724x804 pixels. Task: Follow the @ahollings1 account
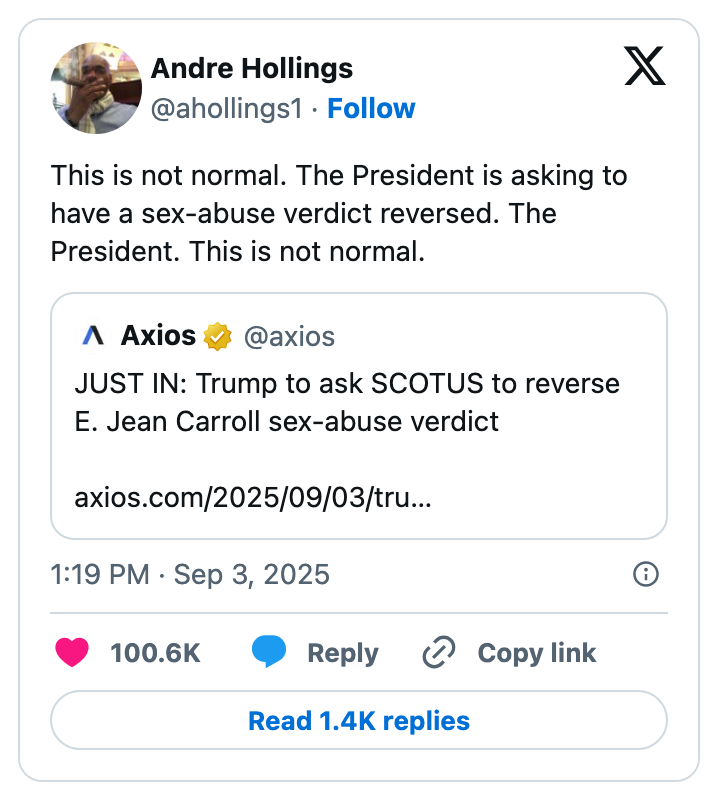pyautogui.click(x=371, y=109)
